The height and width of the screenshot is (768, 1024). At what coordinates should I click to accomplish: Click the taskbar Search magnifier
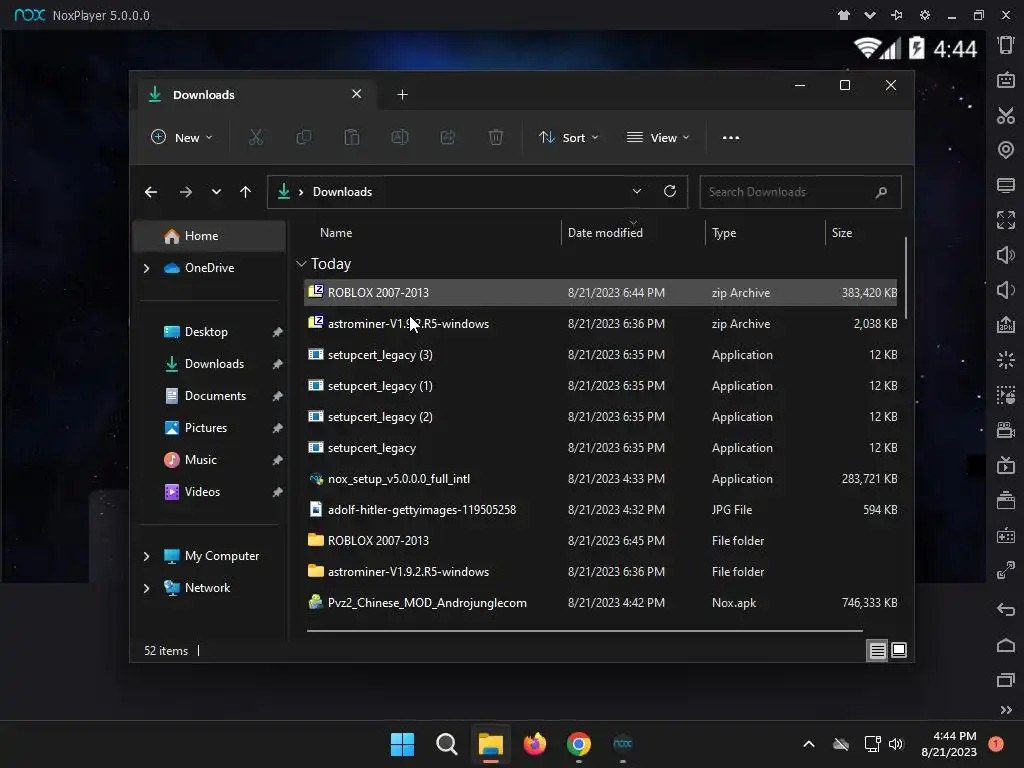(x=447, y=744)
